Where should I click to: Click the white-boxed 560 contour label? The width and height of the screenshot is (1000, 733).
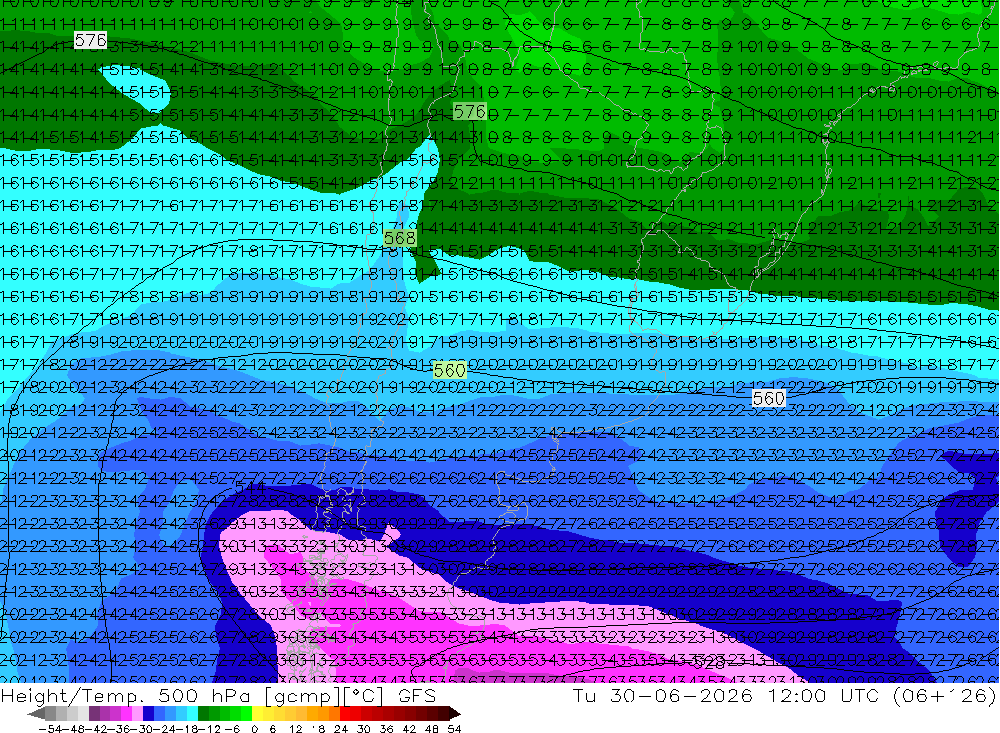click(768, 398)
